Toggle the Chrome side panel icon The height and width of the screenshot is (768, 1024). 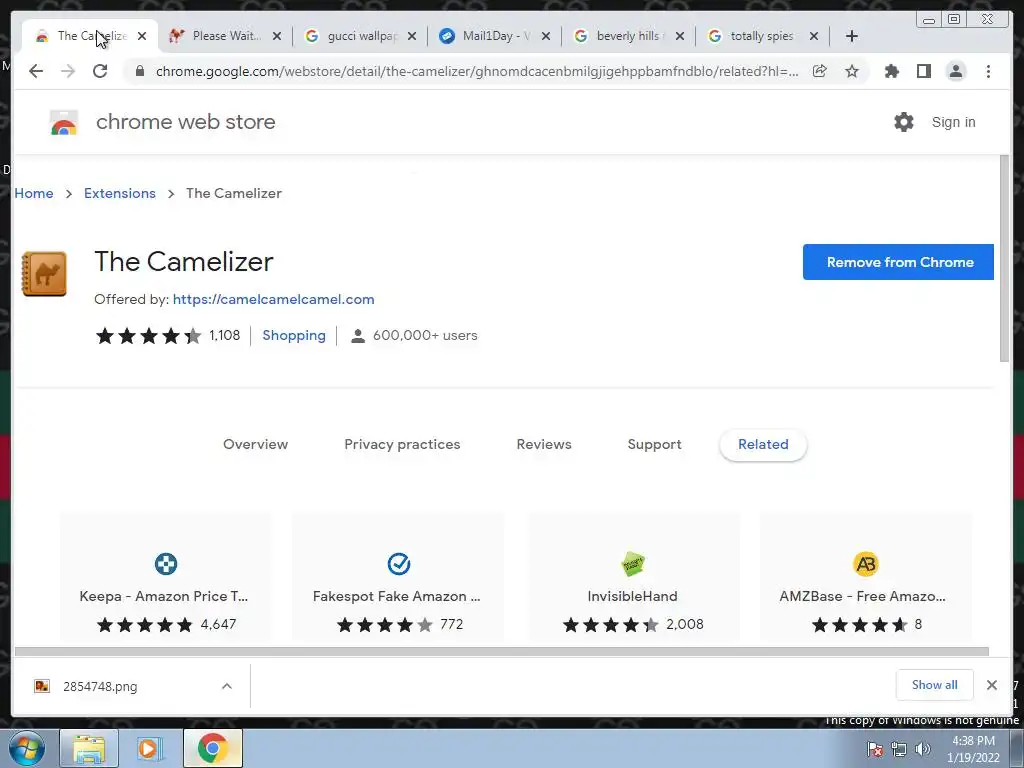(923, 71)
